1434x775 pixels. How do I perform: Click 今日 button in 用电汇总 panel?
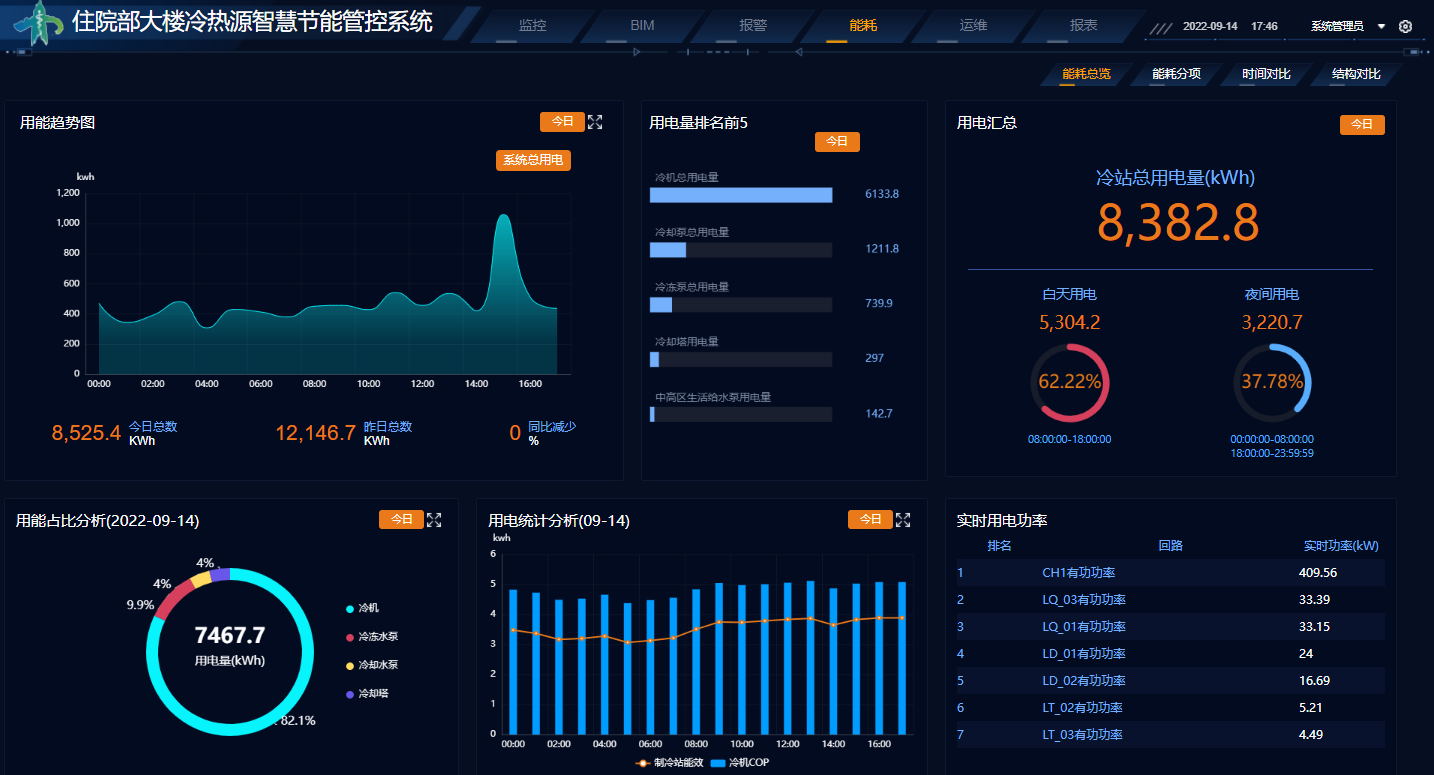(1362, 125)
